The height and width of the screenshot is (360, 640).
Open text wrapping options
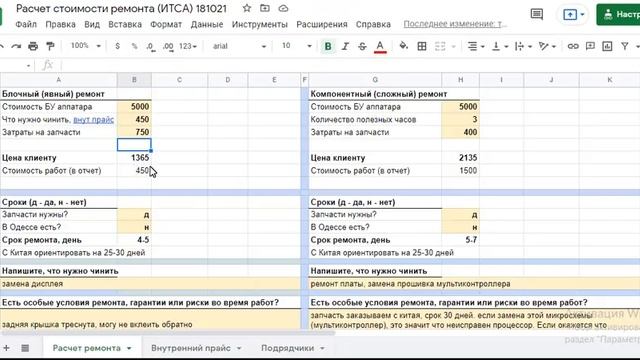coord(523,46)
